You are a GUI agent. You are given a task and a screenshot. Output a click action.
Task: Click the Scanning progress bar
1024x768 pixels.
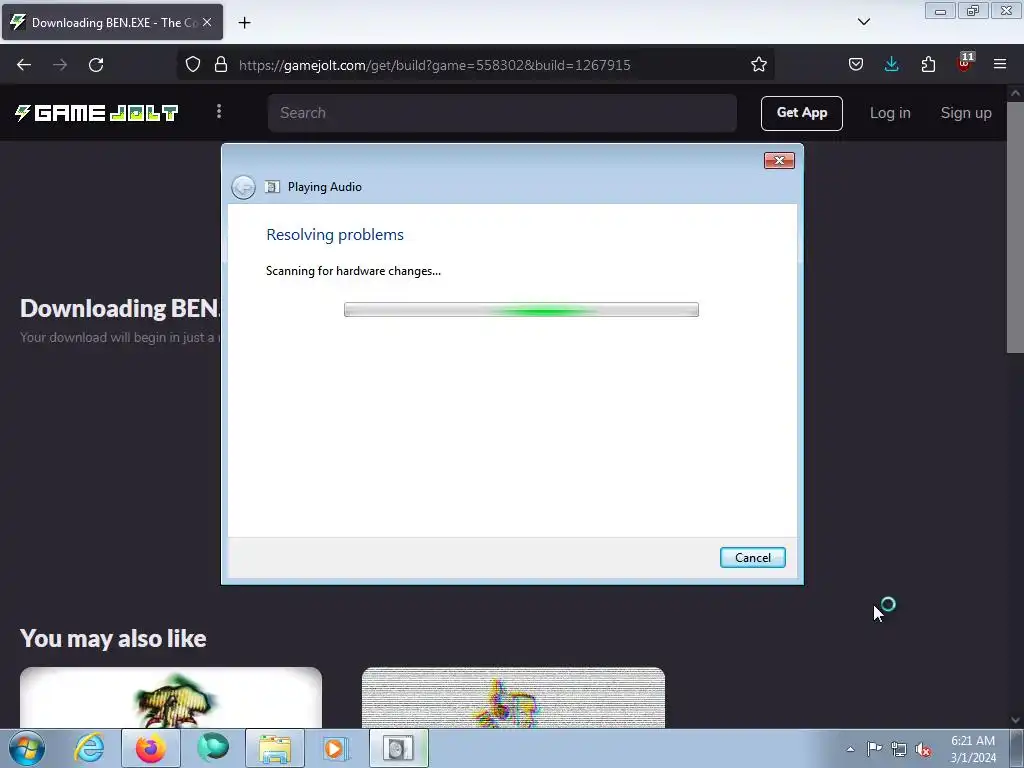(x=521, y=310)
